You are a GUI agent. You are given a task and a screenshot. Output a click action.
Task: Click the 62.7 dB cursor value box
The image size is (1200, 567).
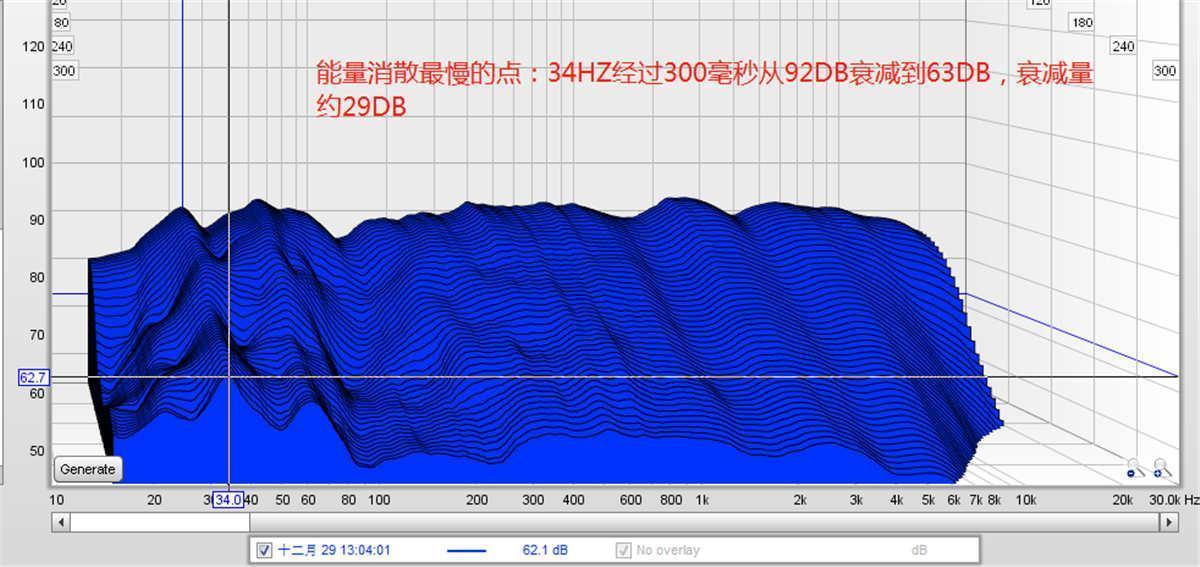tap(33, 377)
